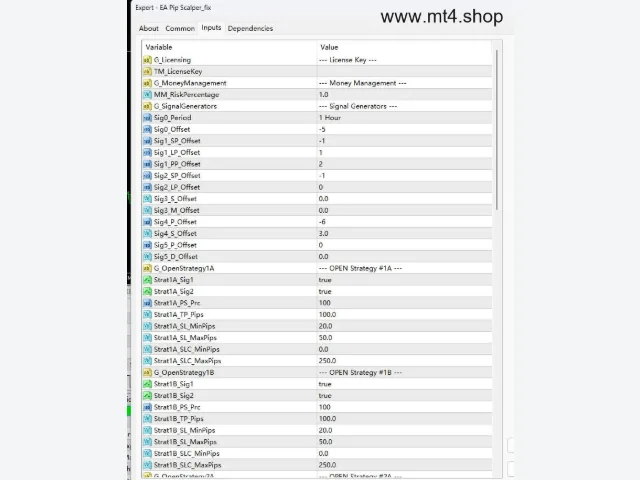Select the Money Management separator value

(362, 83)
